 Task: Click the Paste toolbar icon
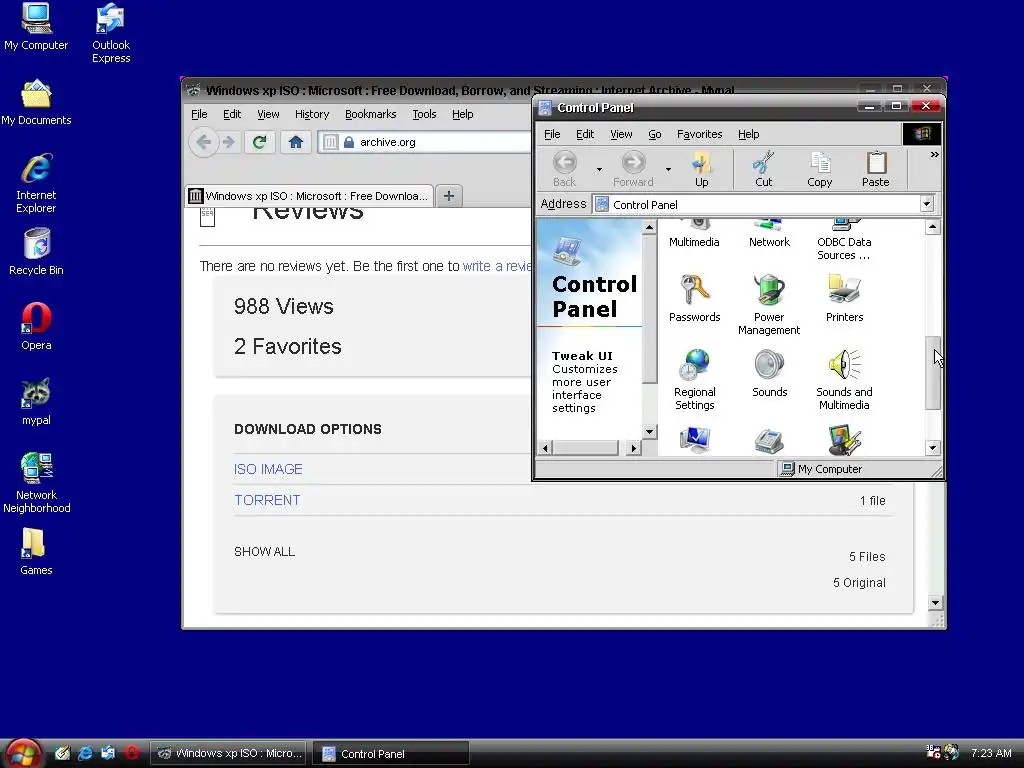pyautogui.click(x=876, y=169)
